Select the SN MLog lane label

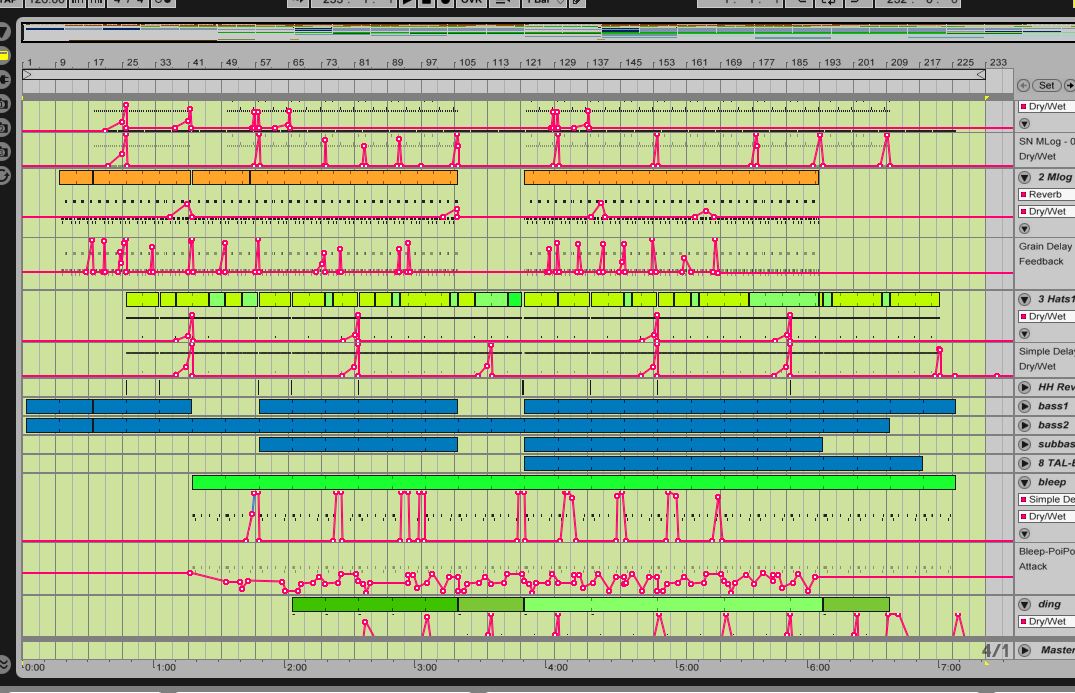(x=1046, y=141)
